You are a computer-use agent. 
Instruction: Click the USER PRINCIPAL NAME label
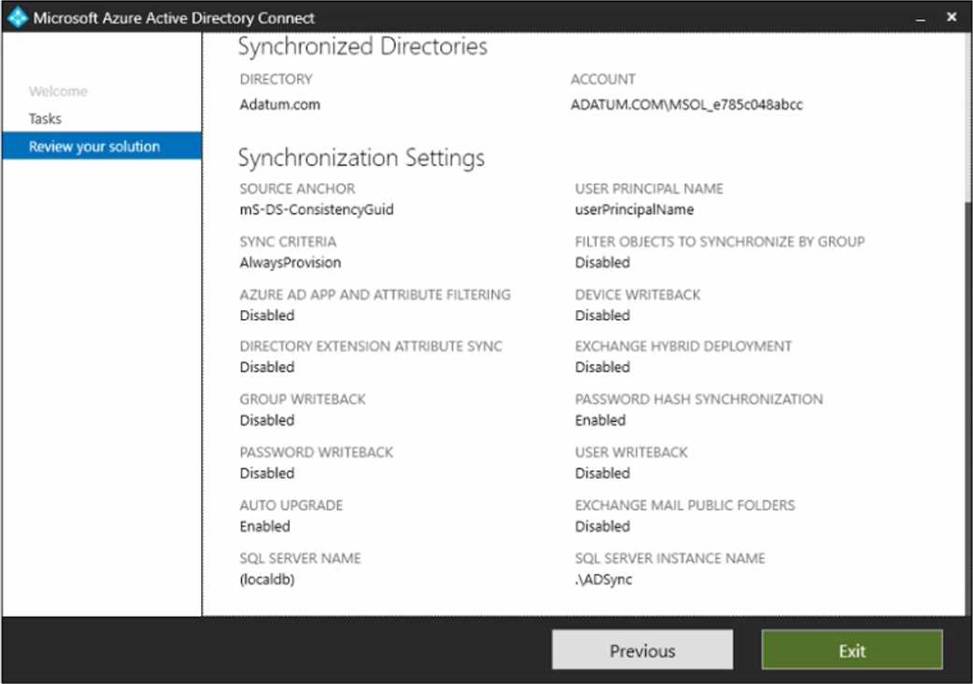(649, 189)
